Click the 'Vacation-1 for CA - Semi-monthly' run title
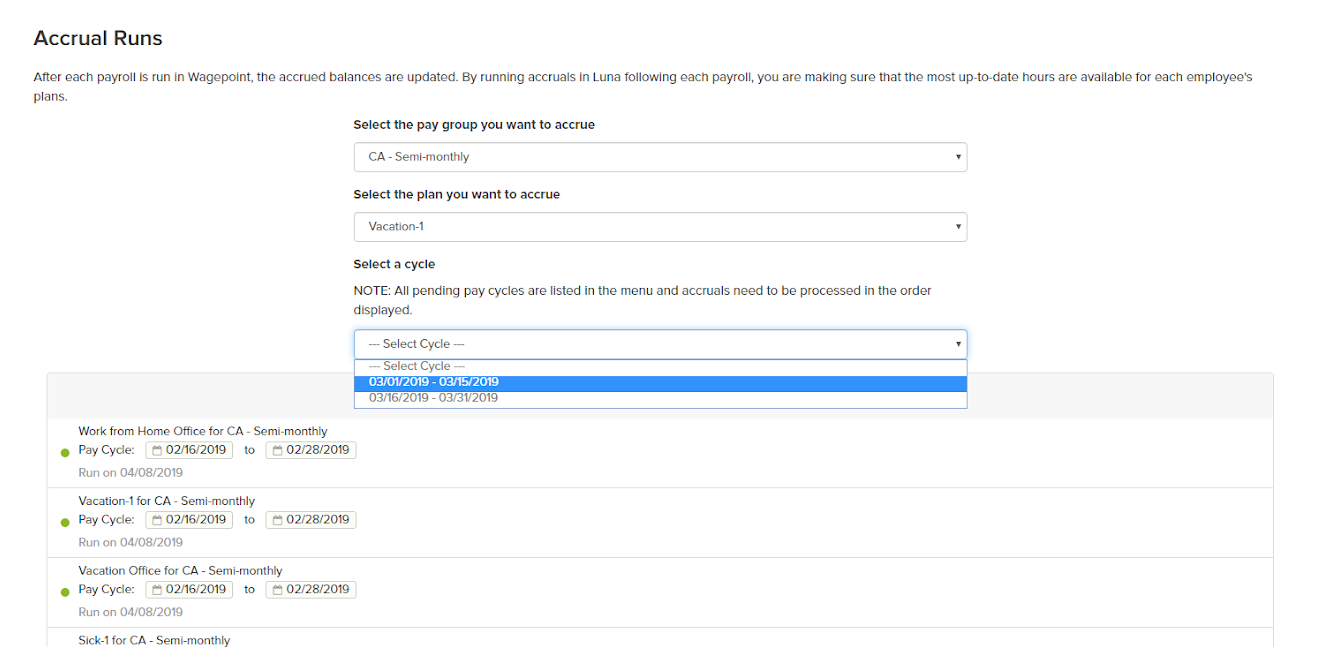1324x647 pixels. (x=166, y=501)
